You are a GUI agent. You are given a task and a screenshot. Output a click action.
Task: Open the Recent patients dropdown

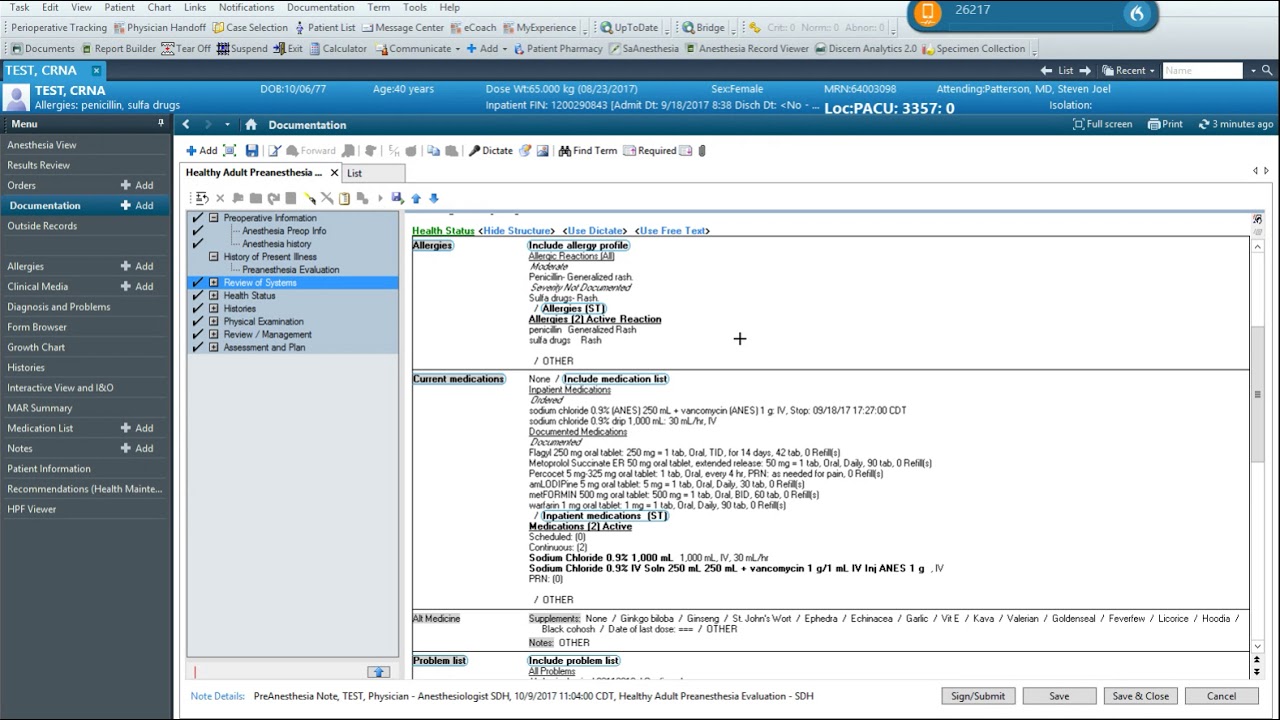1152,71
